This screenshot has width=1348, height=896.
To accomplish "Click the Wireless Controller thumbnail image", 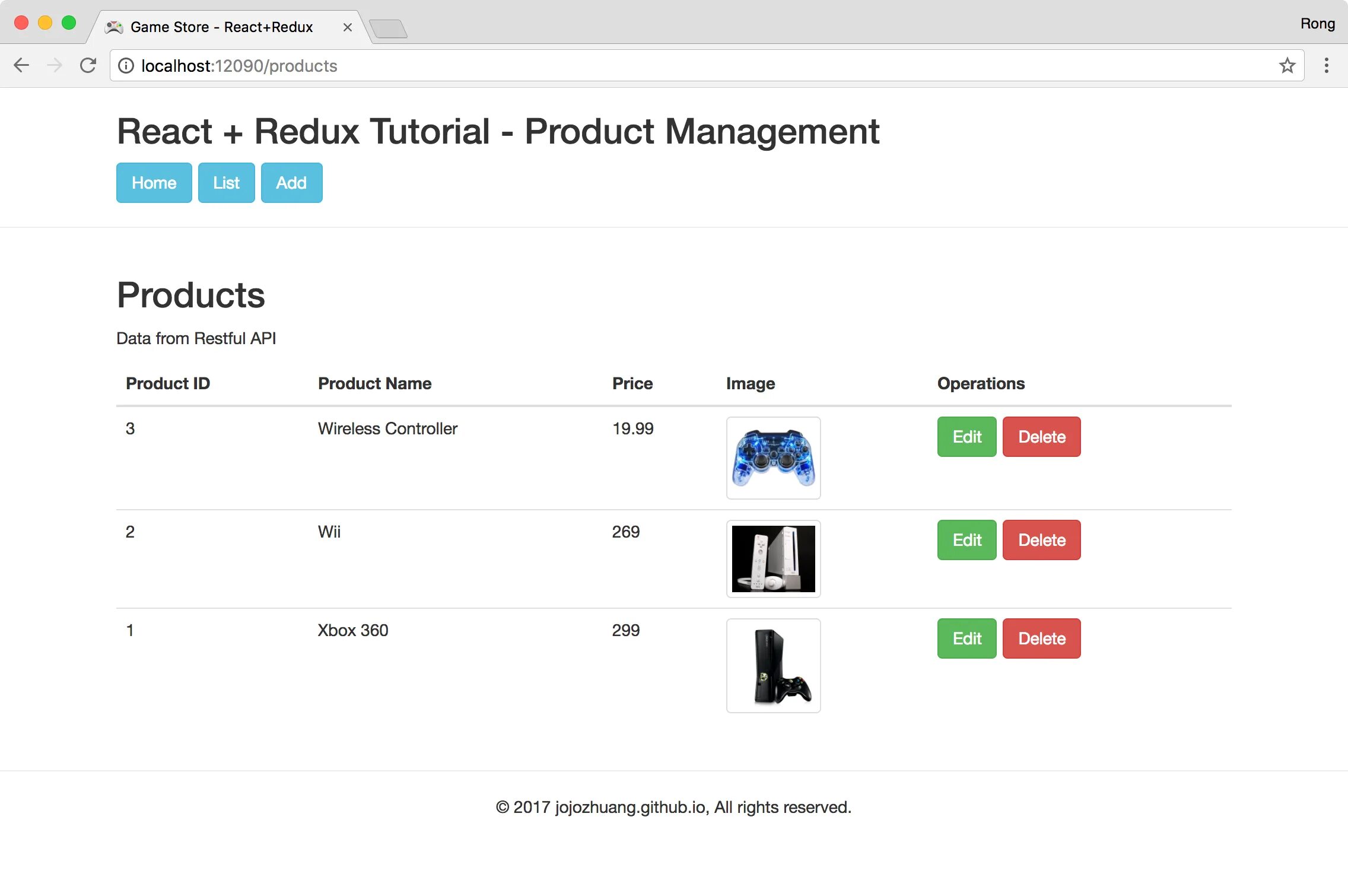I will pyautogui.click(x=773, y=458).
